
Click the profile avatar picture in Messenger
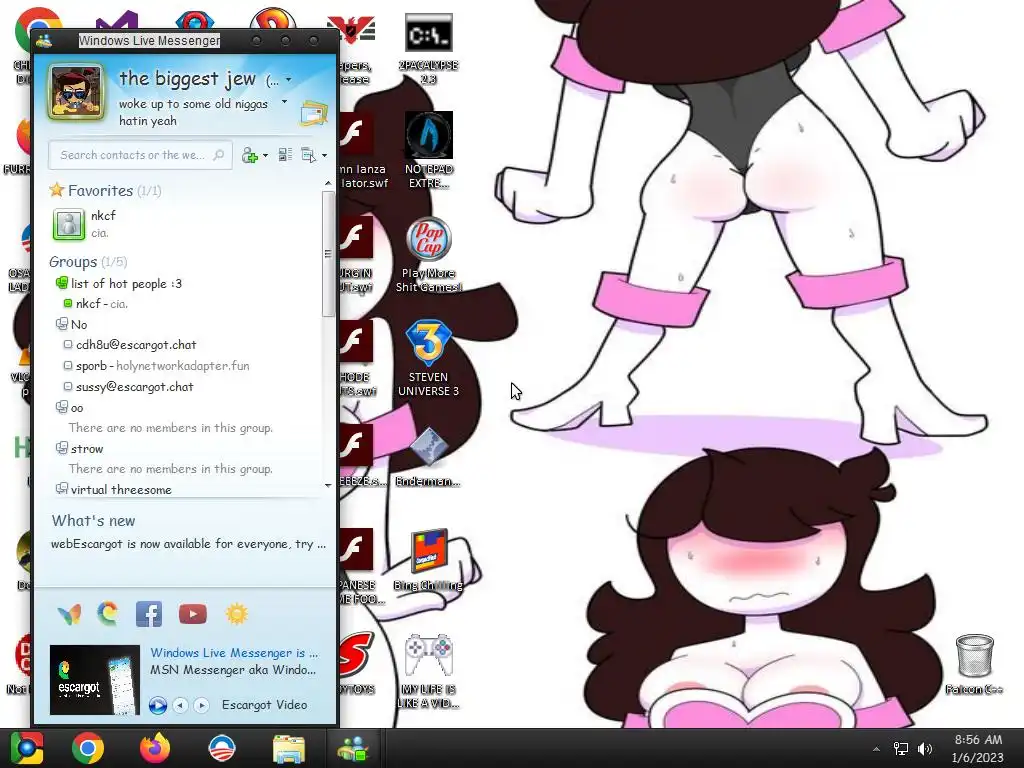(76, 92)
